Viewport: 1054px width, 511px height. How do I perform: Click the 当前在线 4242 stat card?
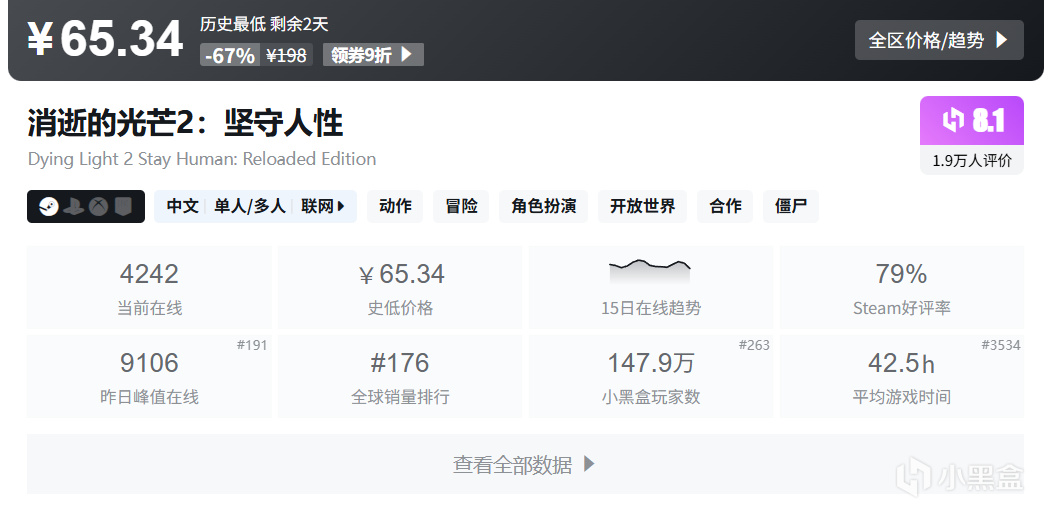149,287
